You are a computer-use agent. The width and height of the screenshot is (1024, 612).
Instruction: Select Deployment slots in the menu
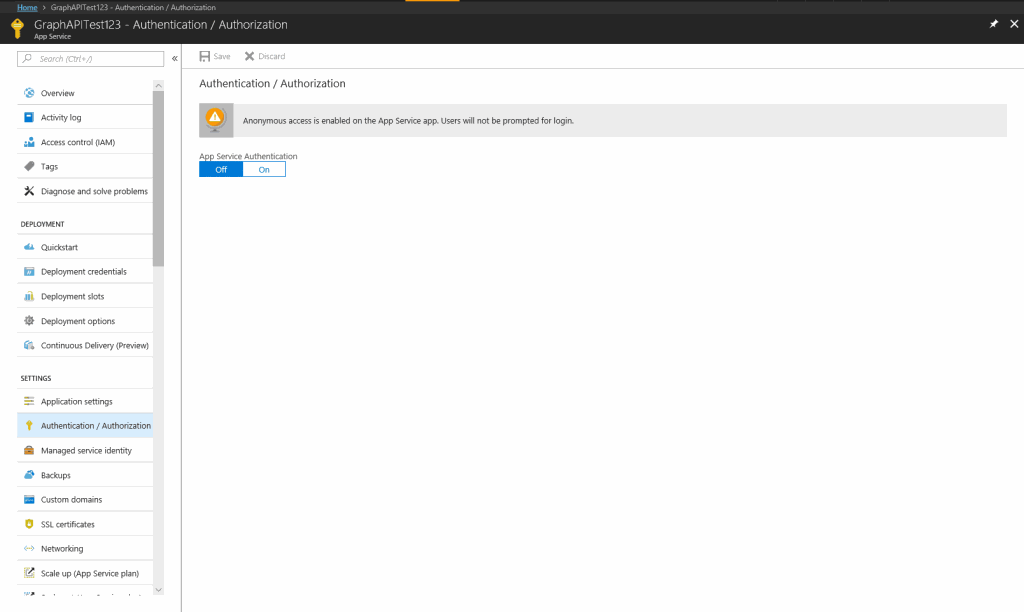click(85, 297)
